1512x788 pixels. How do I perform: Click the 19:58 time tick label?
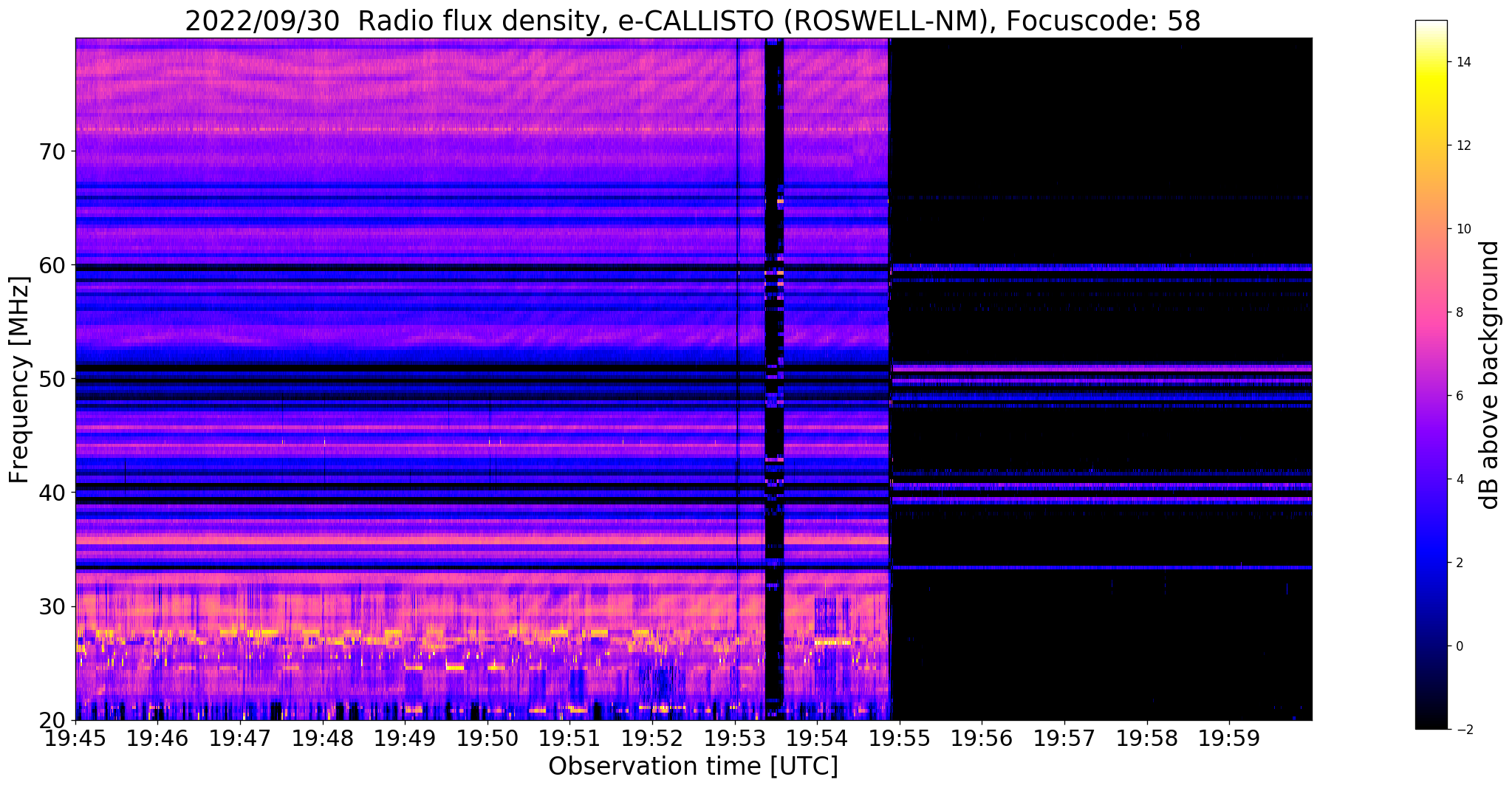[x=1148, y=738]
